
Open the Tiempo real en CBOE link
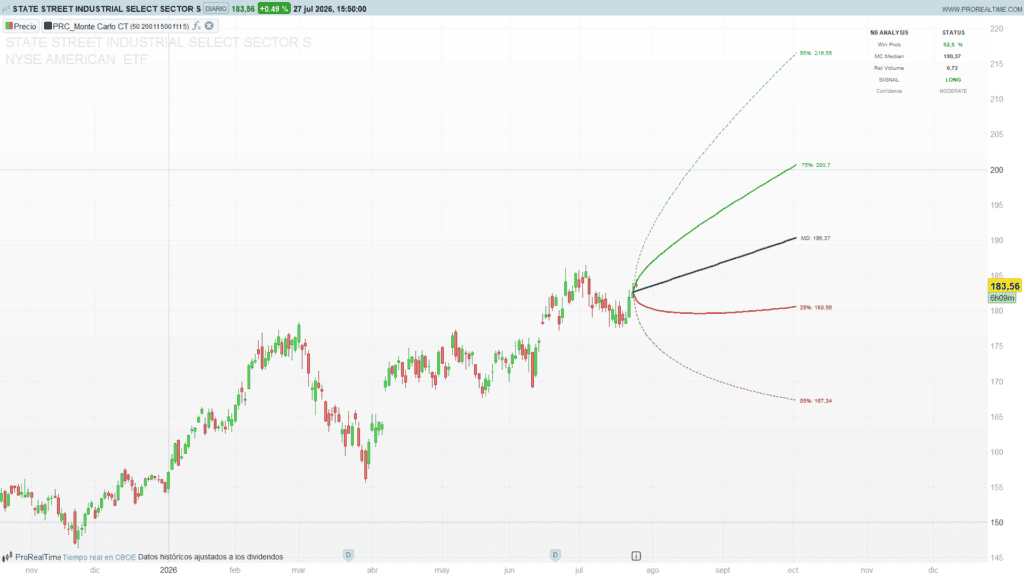[99, 557]
